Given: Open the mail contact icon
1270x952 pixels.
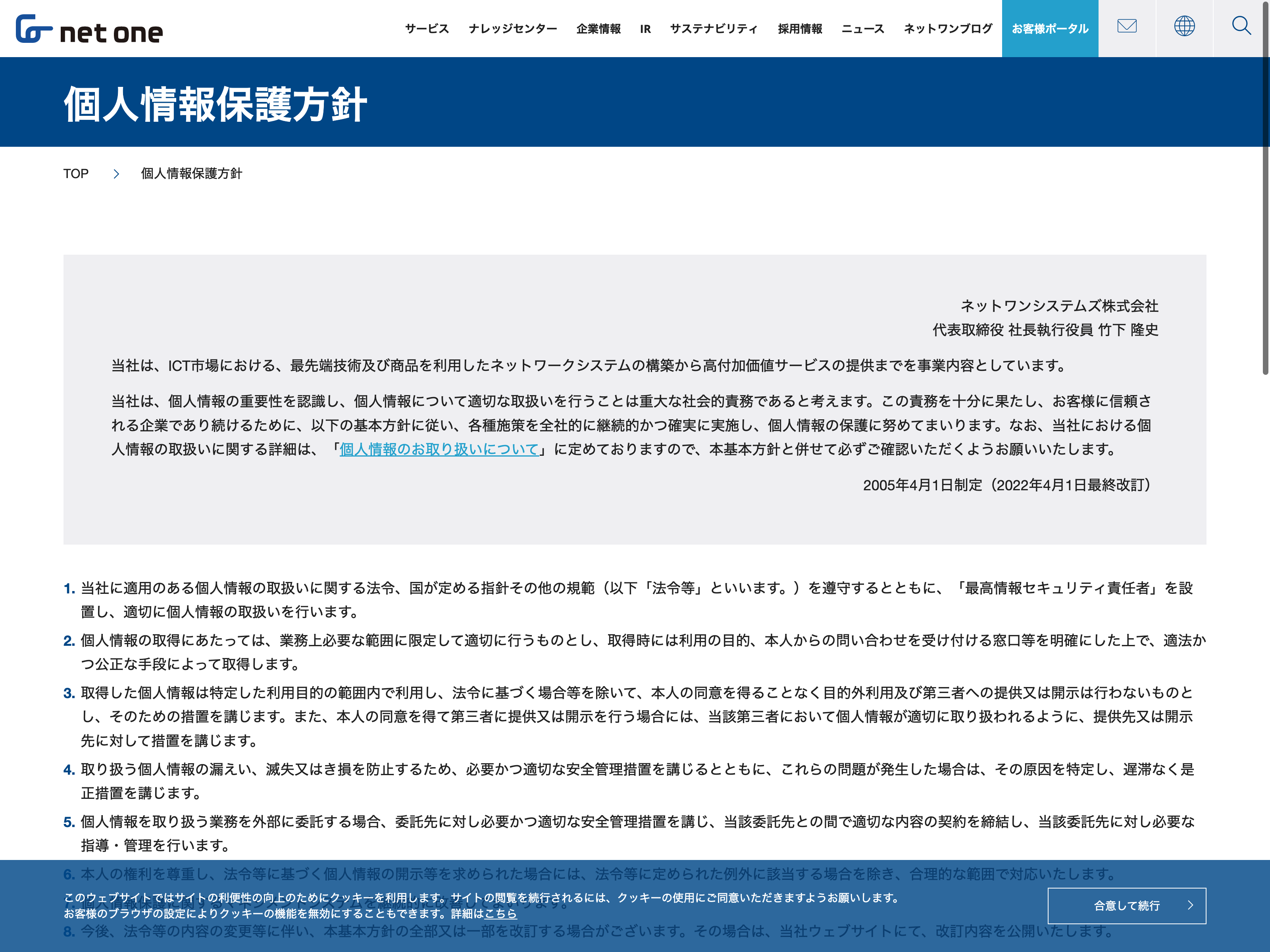Looking at the screenshot, I should [1126, 27].
